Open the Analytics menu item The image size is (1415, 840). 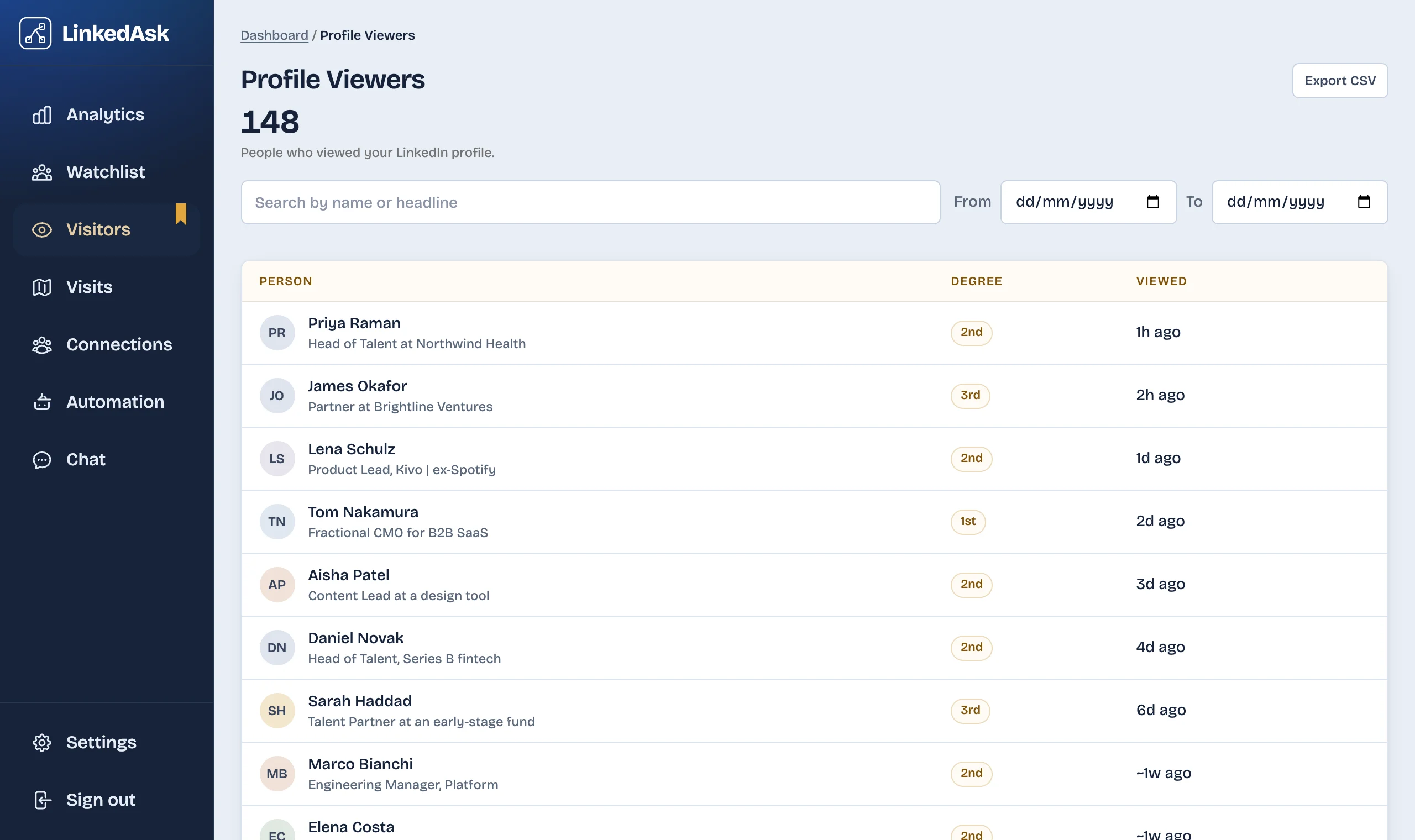(x=107, y=115)
